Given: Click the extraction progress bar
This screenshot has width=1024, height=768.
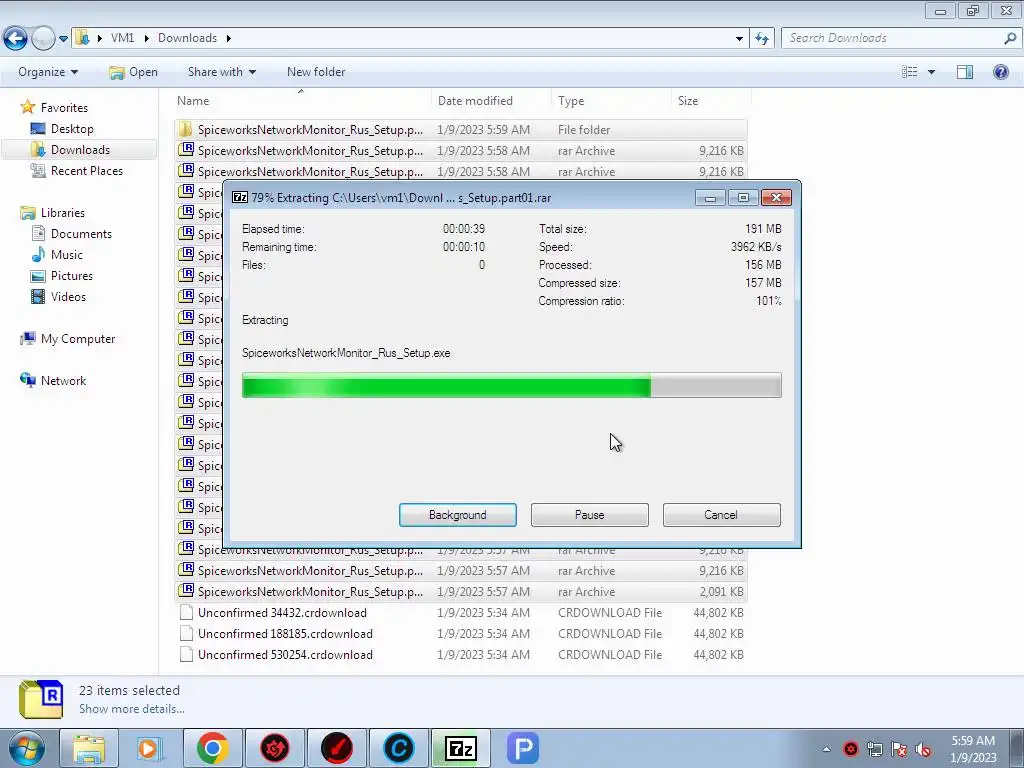Looking at the screenshot, I should click(511, 385).
